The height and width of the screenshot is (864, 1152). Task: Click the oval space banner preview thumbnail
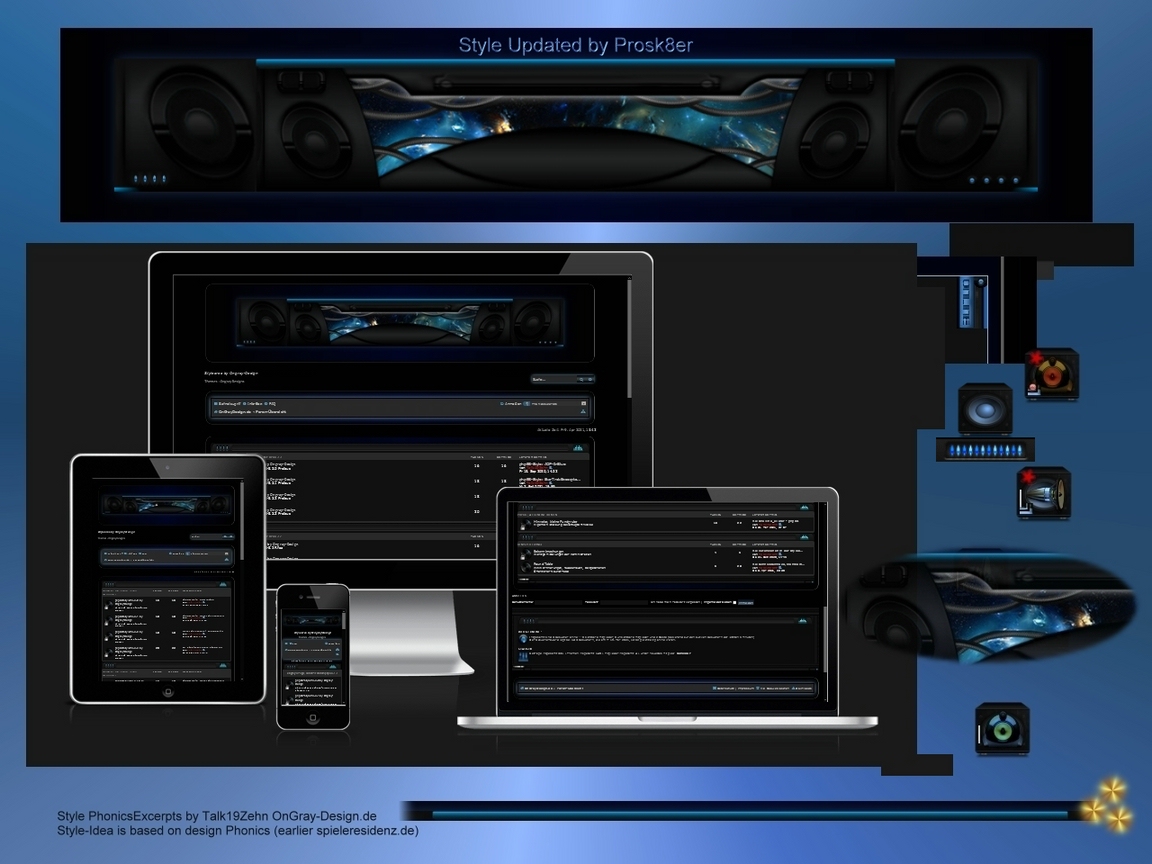coord(990,606)
